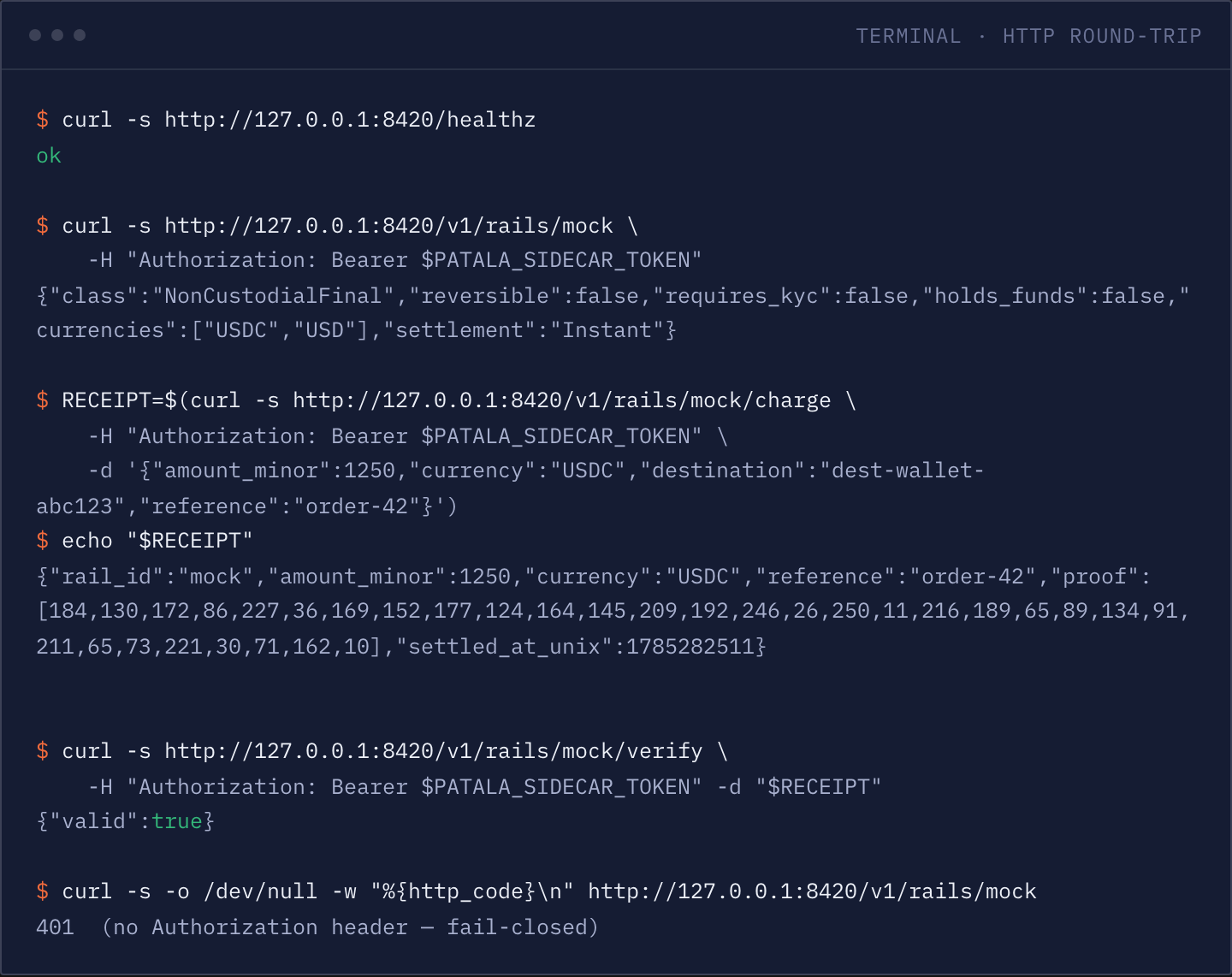Click the first window control dot in the title bar

coord(35,35)
